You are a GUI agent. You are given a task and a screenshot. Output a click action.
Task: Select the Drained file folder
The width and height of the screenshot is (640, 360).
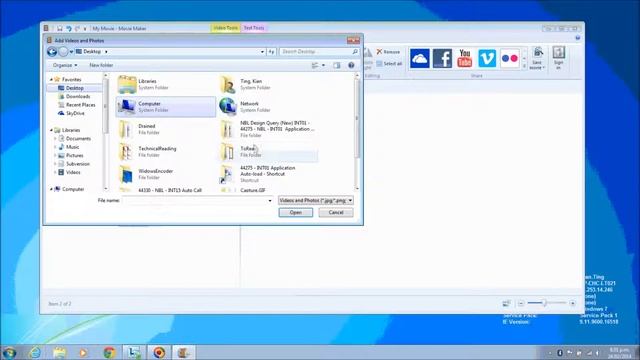click(165, 129)
